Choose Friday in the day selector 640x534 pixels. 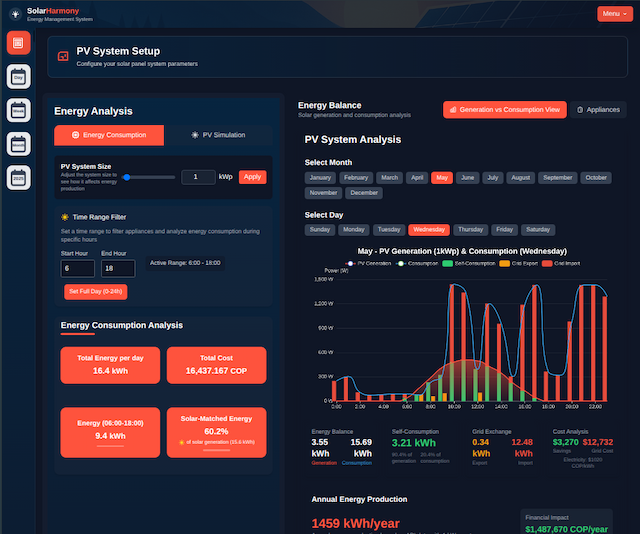505,229
